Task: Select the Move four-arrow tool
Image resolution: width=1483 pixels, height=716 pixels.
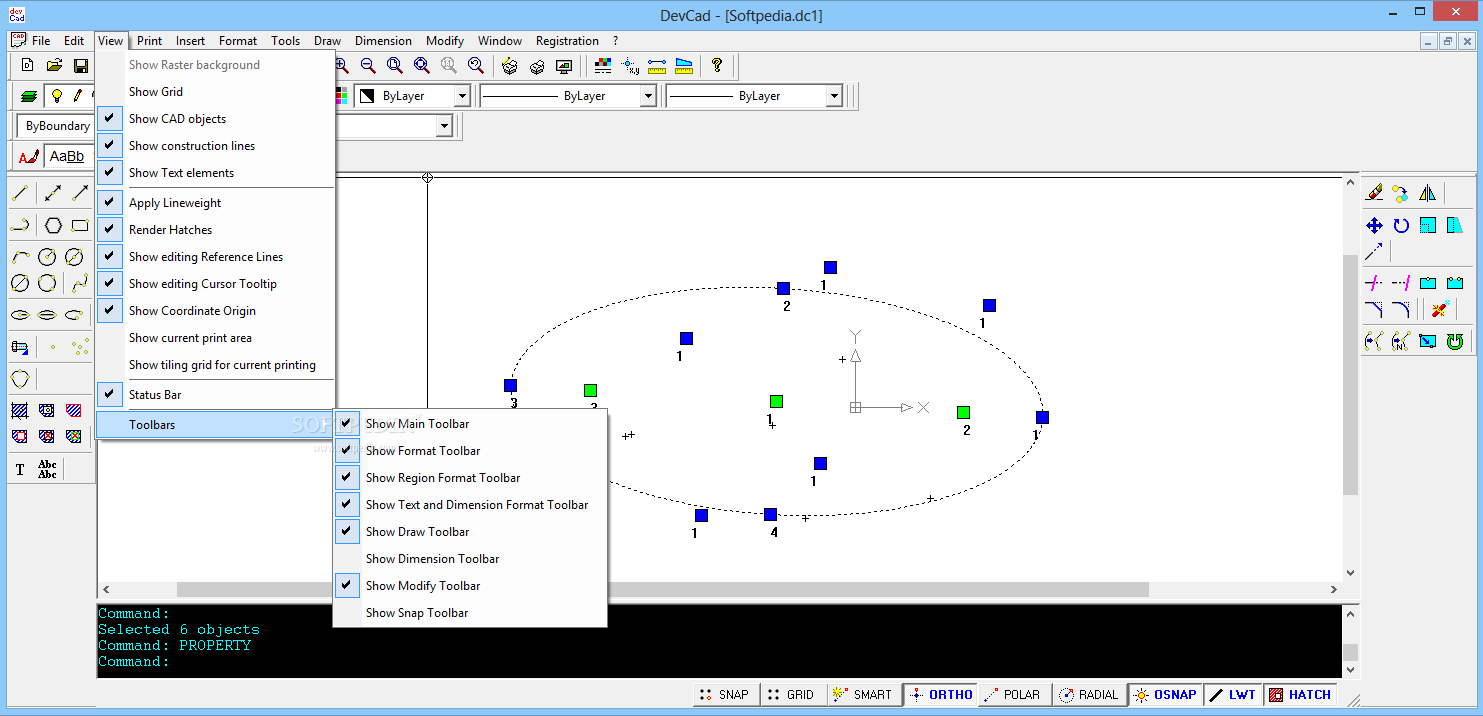Action: (1374, 226)
